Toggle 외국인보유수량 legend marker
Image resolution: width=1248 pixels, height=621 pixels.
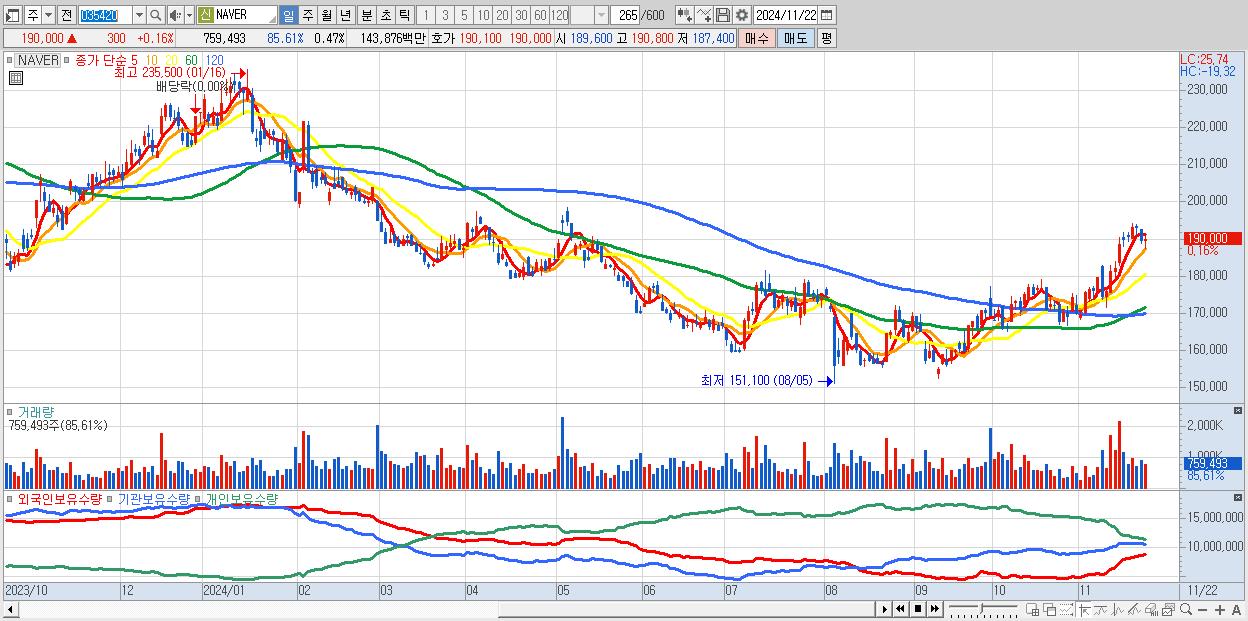[10, 498]
